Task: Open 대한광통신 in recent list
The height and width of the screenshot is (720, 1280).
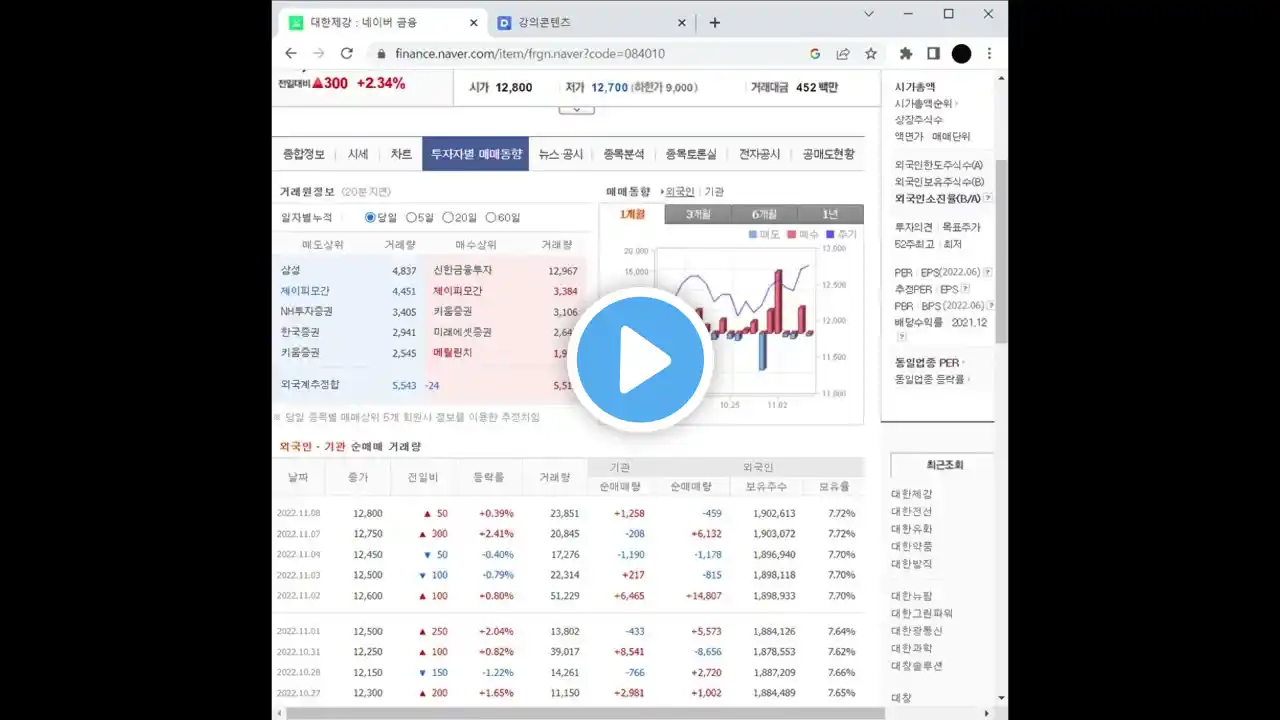Action: pos(917,630)
